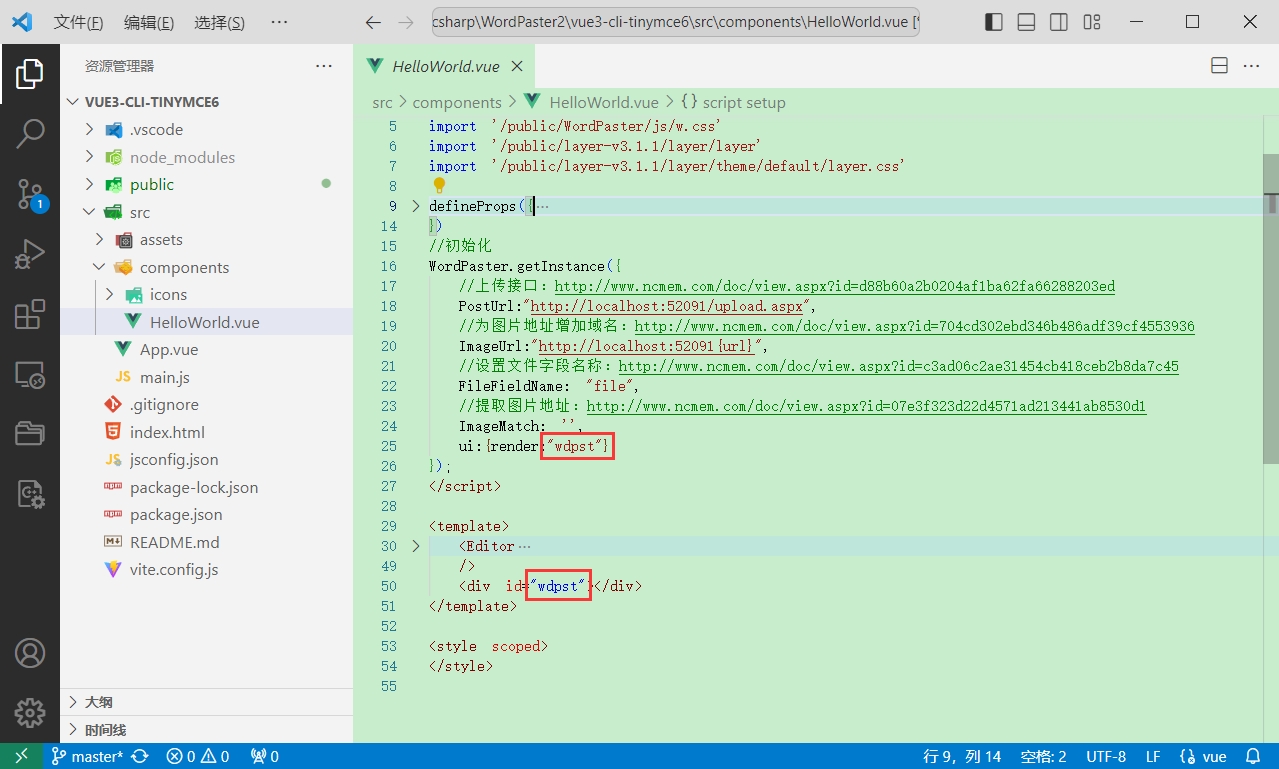Open the Extensions view
The width and height of the screenshot is (1279, 769).
pos(30,315)
